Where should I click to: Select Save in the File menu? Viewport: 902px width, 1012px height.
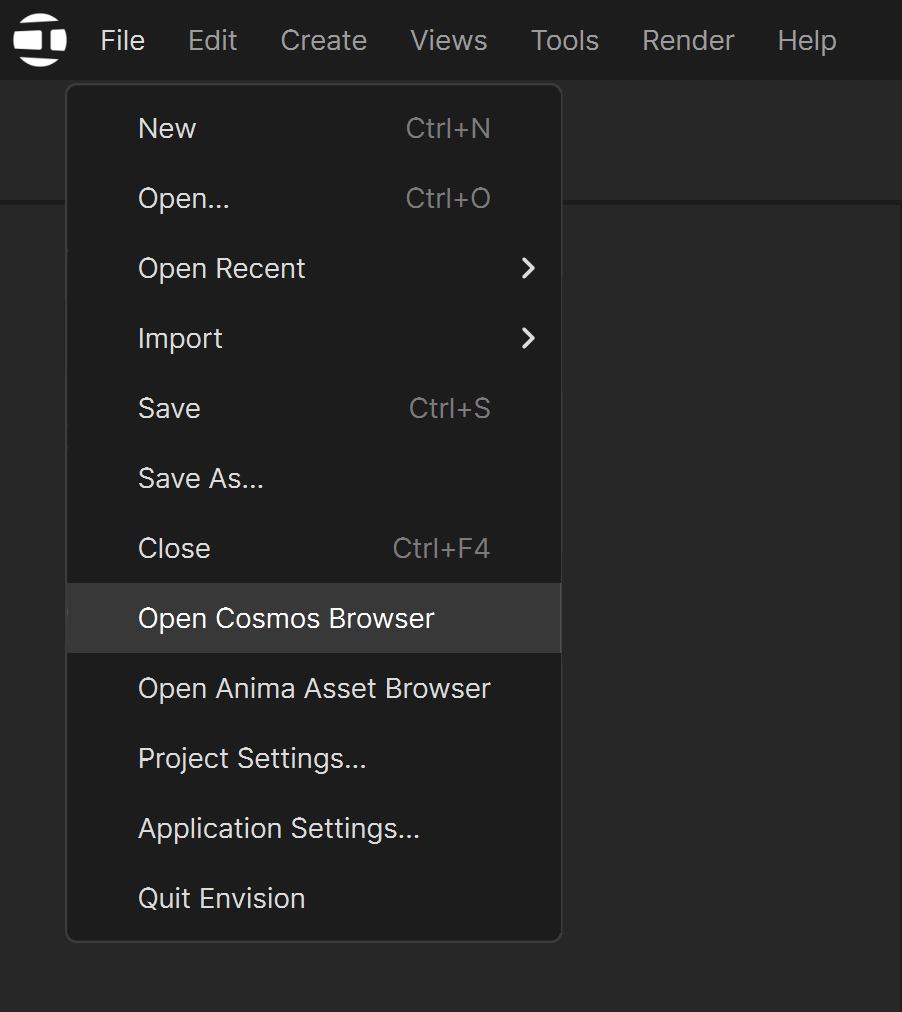(314, 409)
